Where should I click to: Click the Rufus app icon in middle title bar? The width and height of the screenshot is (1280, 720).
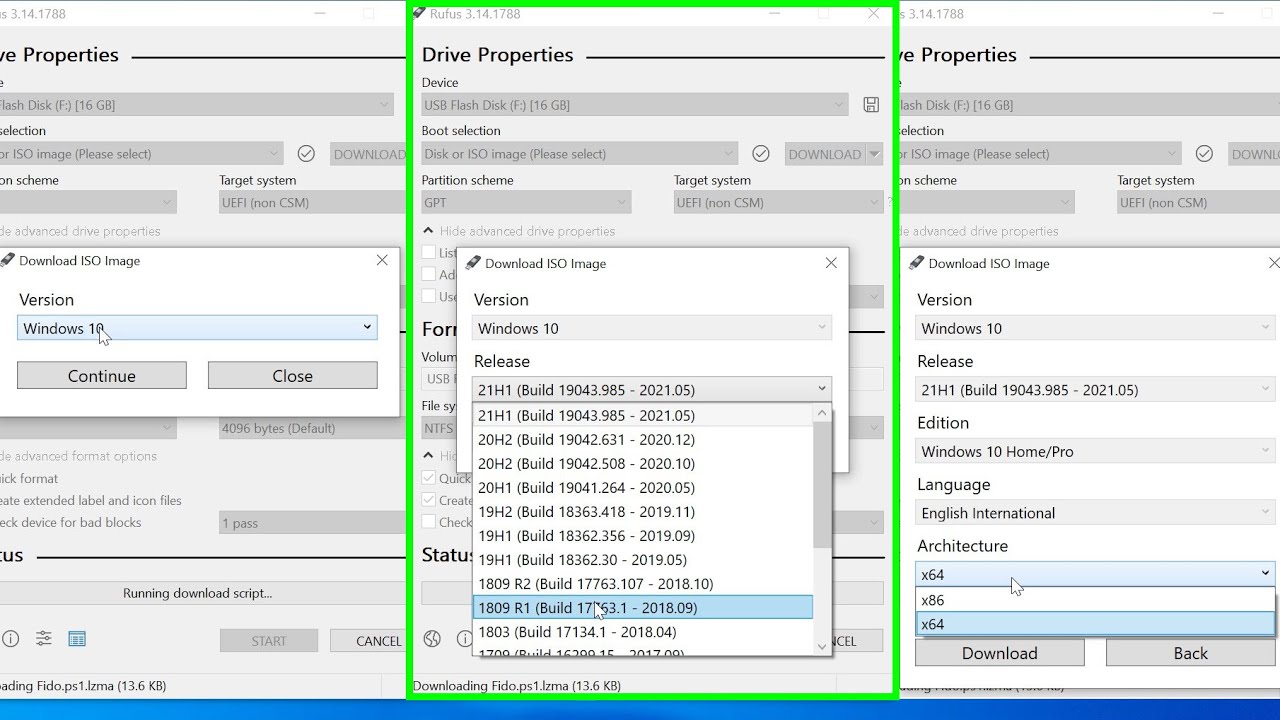point(419,13)
